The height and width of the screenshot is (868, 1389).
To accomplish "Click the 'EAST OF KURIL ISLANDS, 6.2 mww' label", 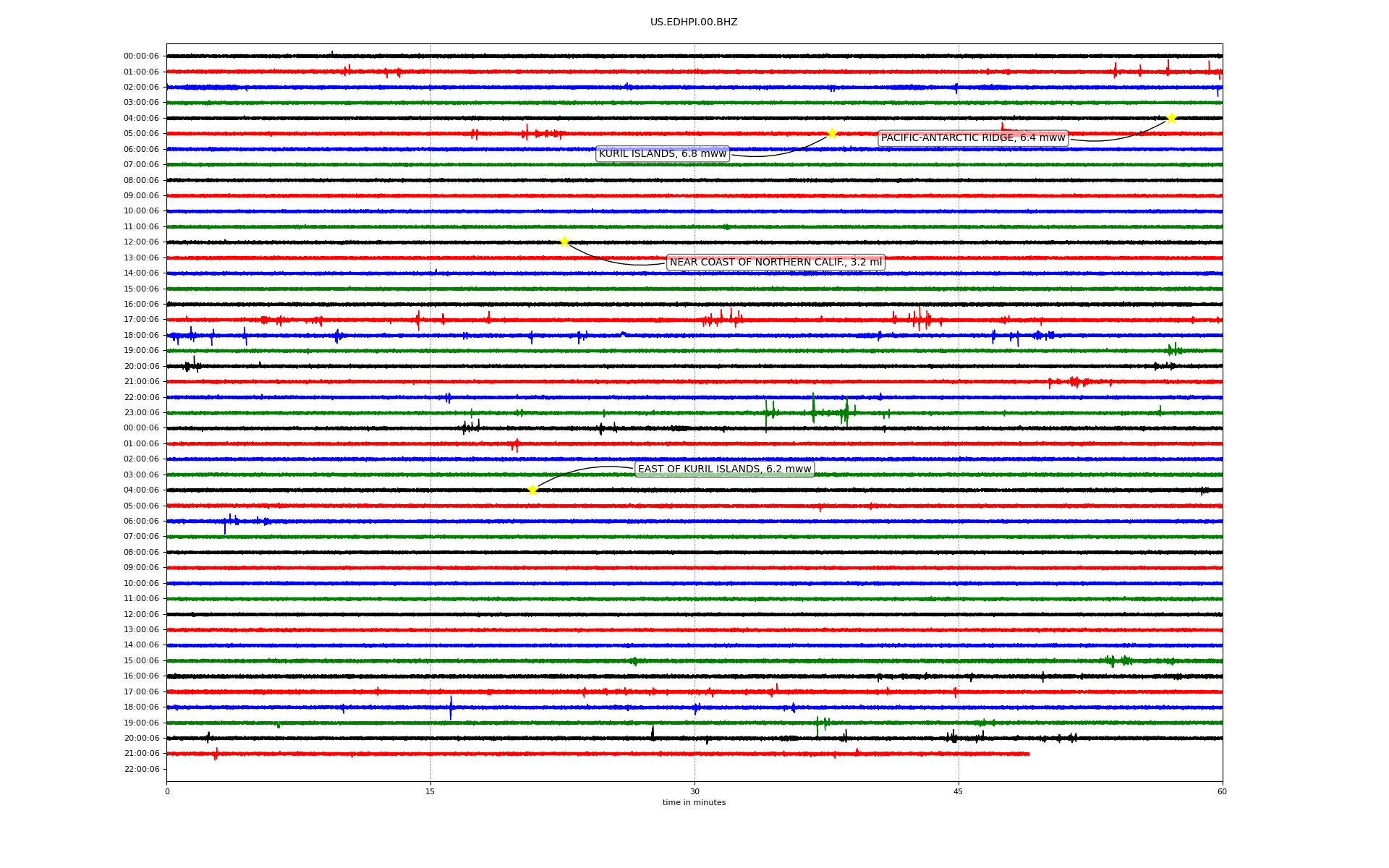I will [725, 469].
